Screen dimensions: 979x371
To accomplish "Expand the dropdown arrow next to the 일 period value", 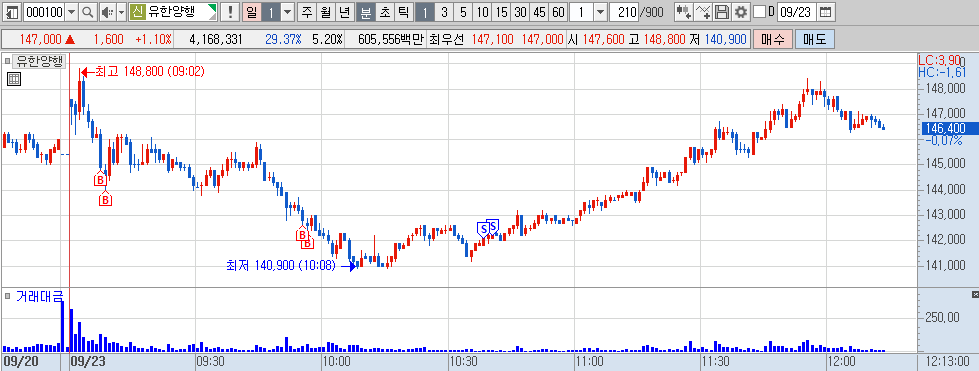I will tap(287, 12).
